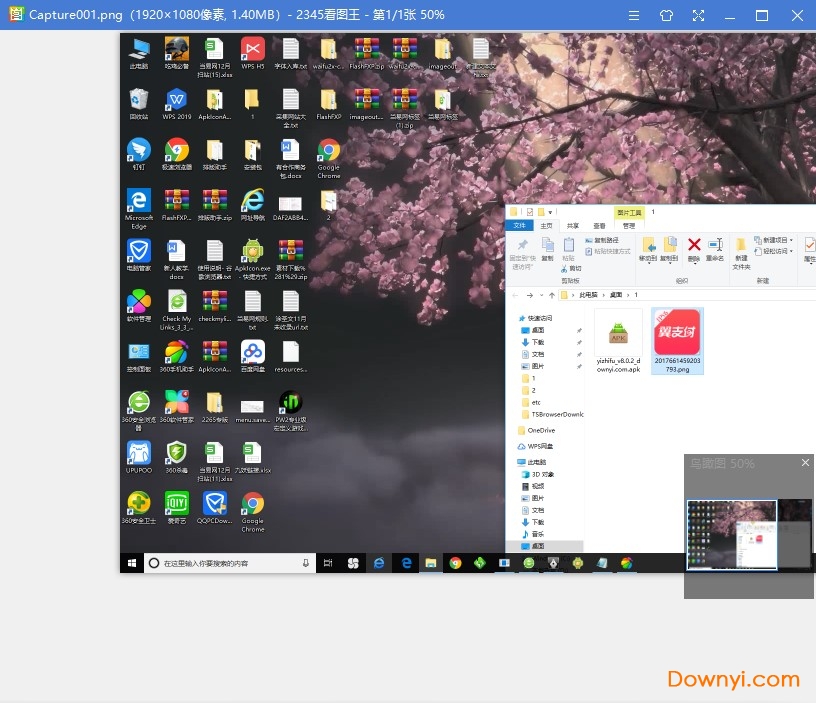Viewport: 816px width, 703px height.
Task: Select the WPS H5 desktop icon
Action: (x=253, y=49)
